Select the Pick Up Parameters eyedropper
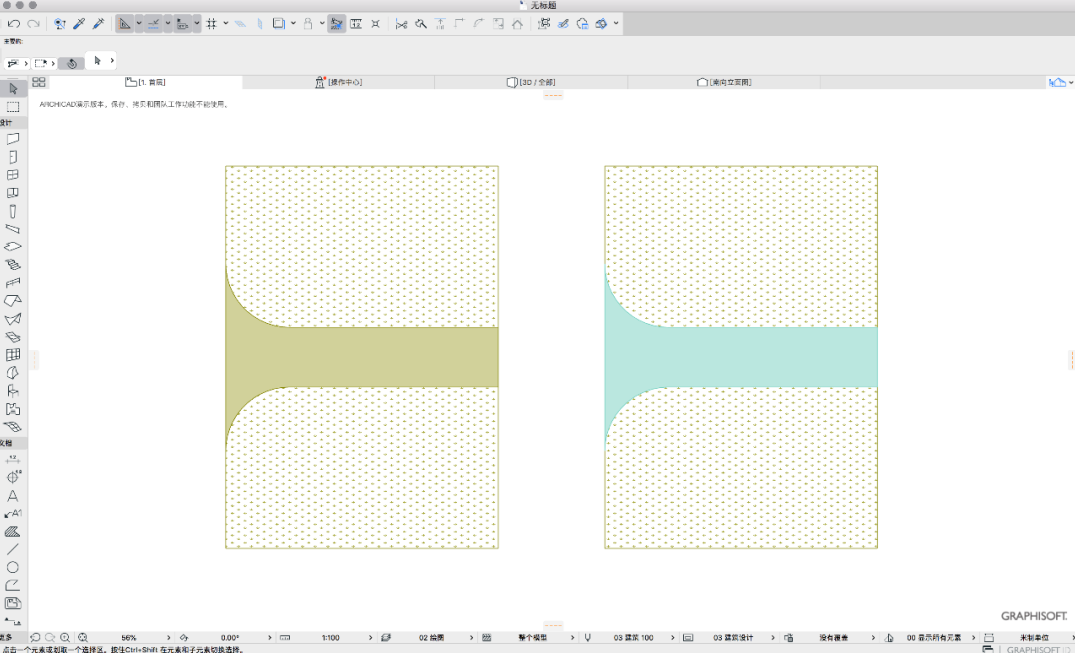1075x653 pixels. point(79,24)
